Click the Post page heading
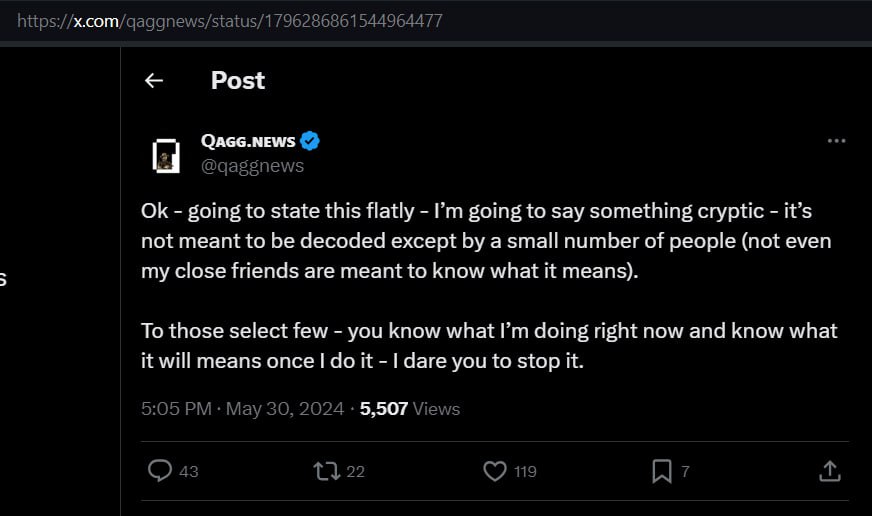Screen dimensions: 872x516 pyautogui.click(x=238, y=81)
